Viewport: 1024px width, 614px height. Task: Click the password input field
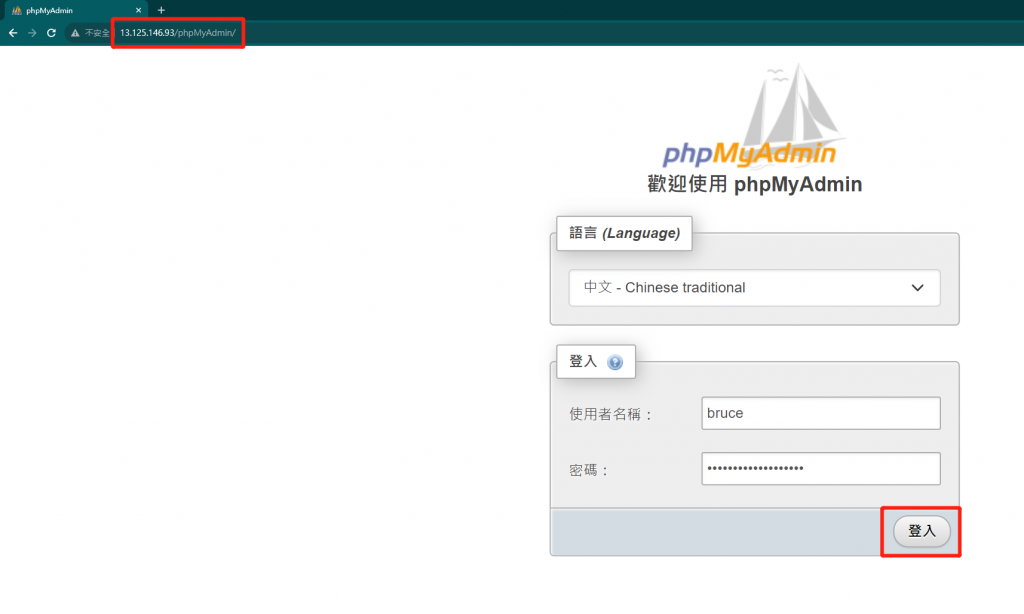tap(821, 468)
